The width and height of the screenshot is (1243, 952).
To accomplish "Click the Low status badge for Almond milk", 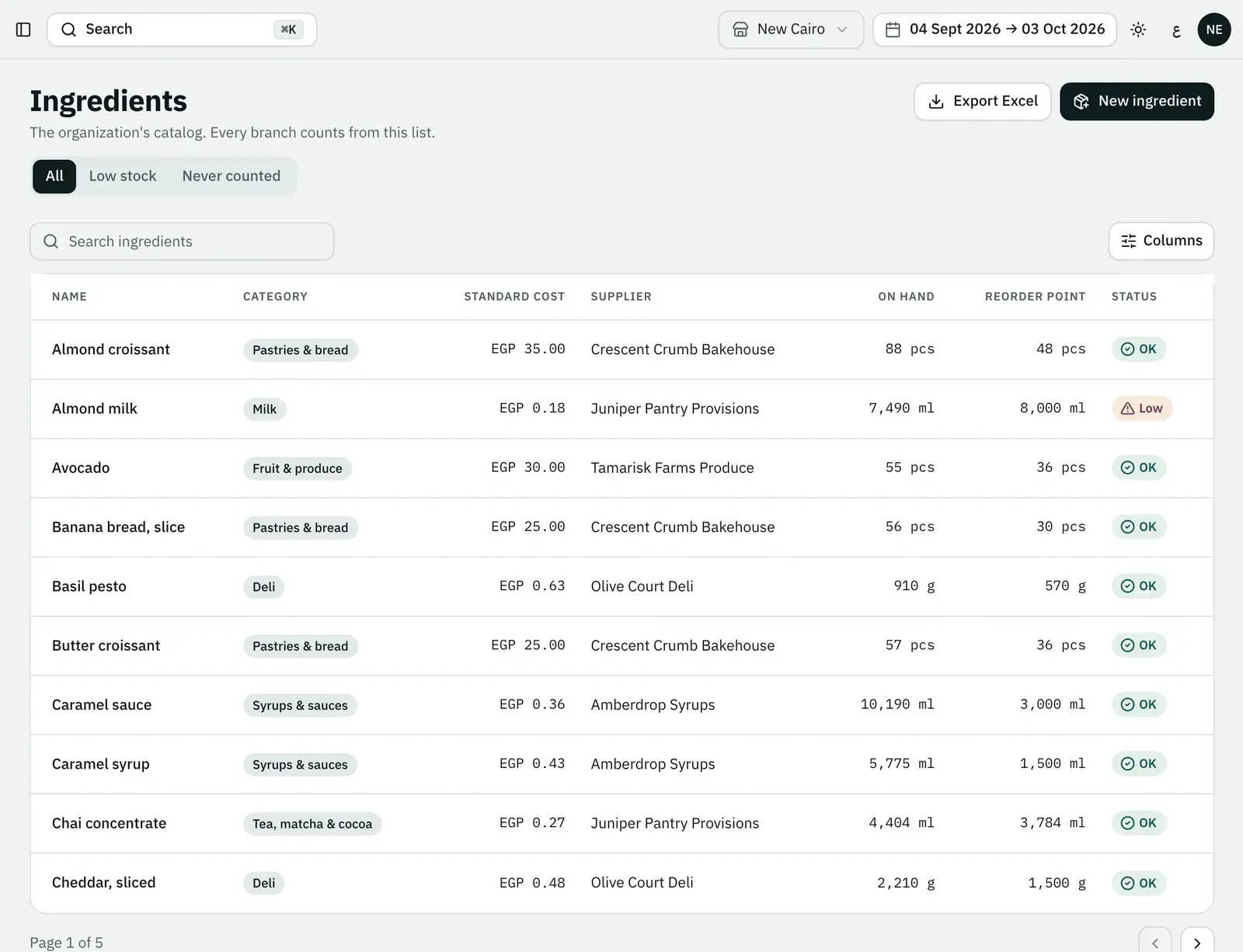I will pos(1142,408).
